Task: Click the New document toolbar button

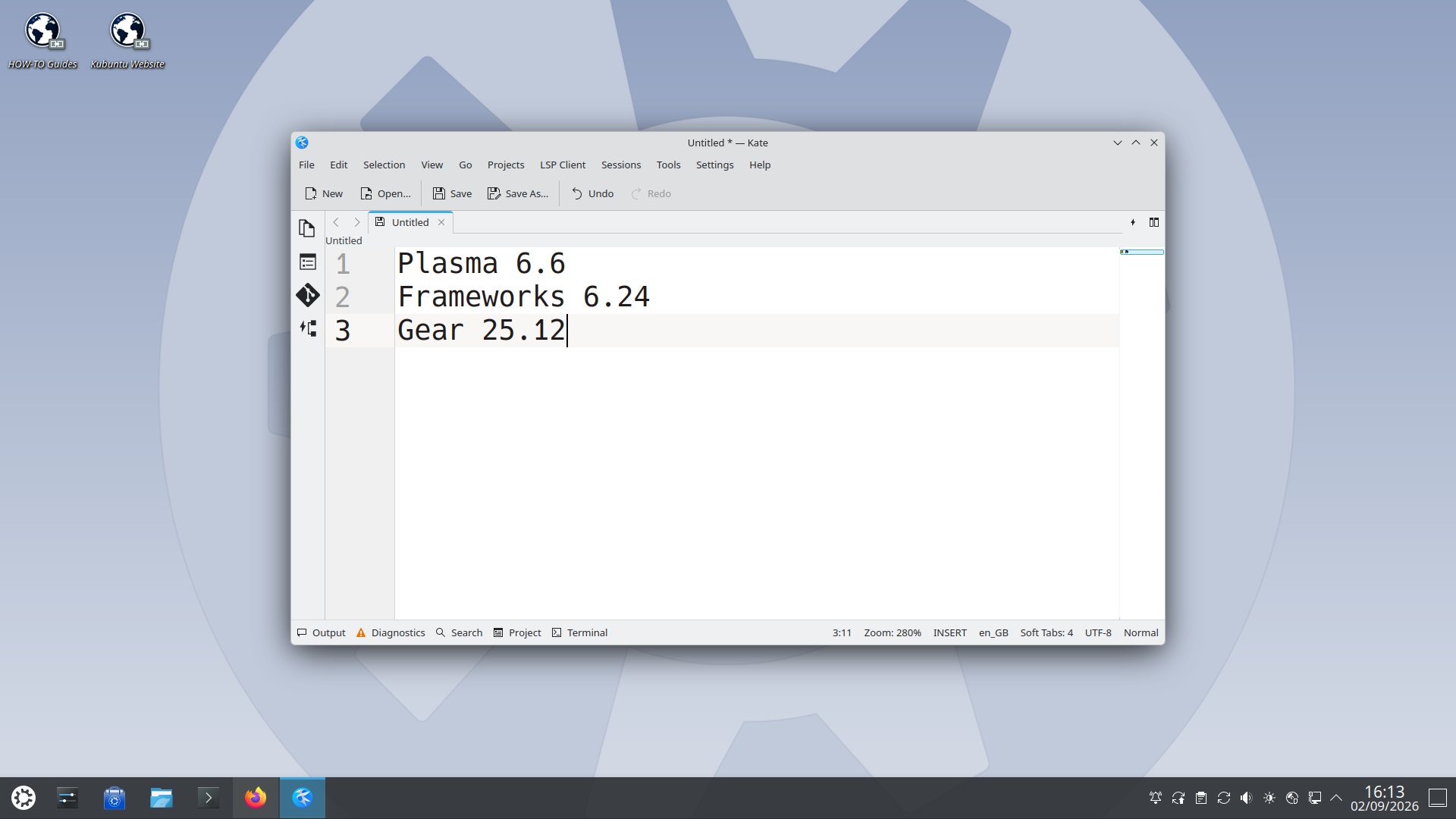Action: pos(324,193)
